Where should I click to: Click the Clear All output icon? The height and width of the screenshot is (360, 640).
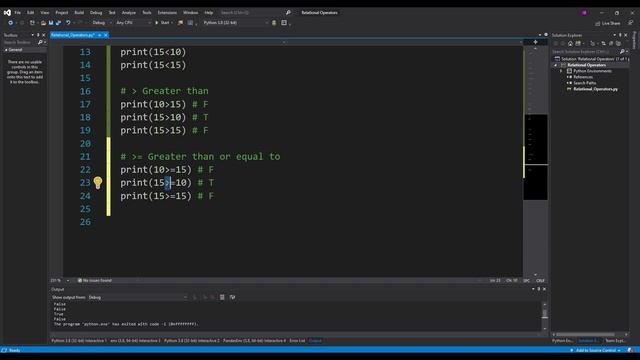click(222, 298)
